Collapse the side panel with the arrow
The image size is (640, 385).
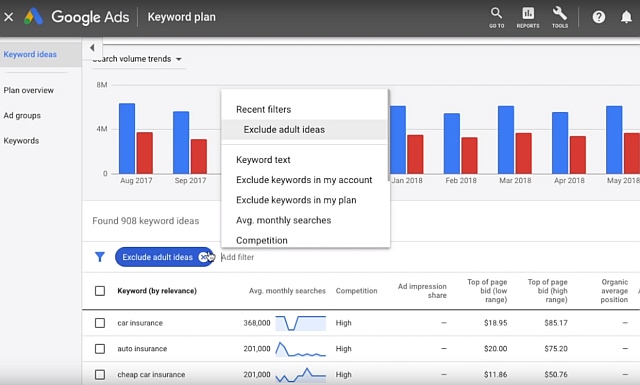point(92,48)
